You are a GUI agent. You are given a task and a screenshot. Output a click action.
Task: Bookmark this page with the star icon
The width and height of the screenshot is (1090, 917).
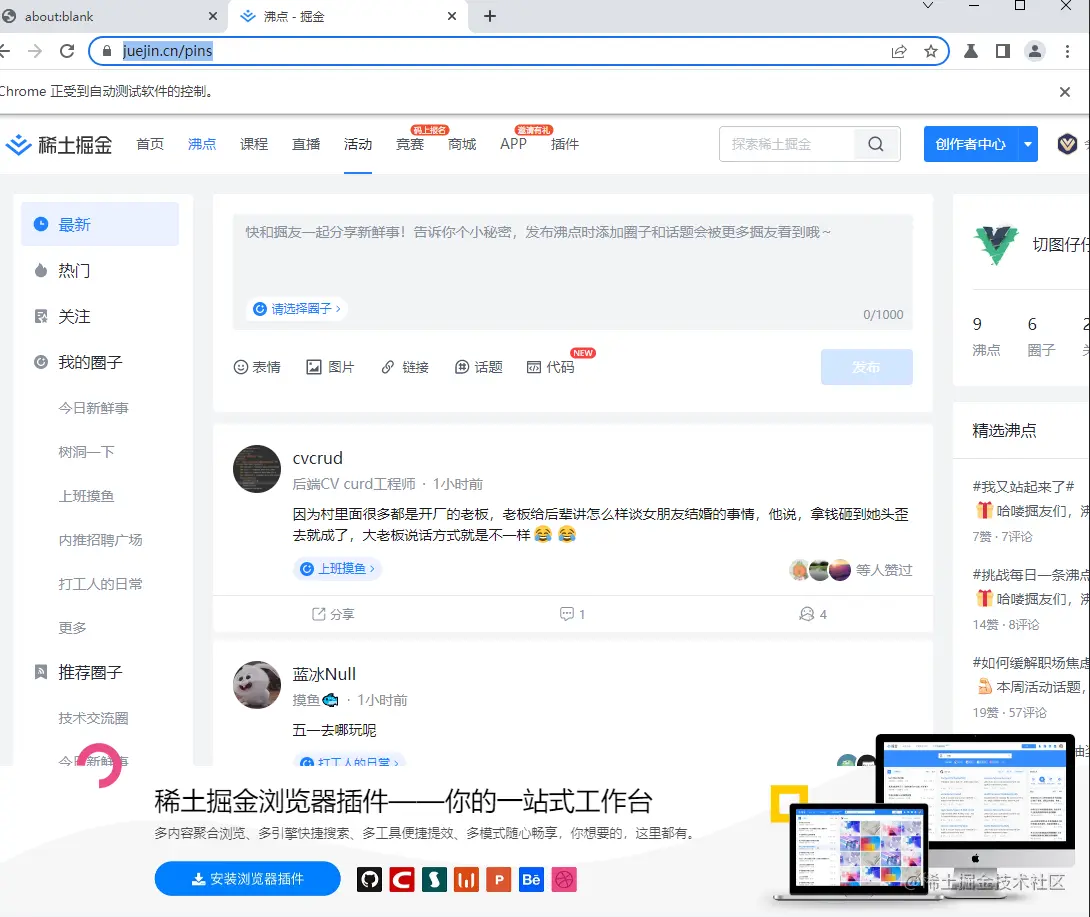click(931, 51)
